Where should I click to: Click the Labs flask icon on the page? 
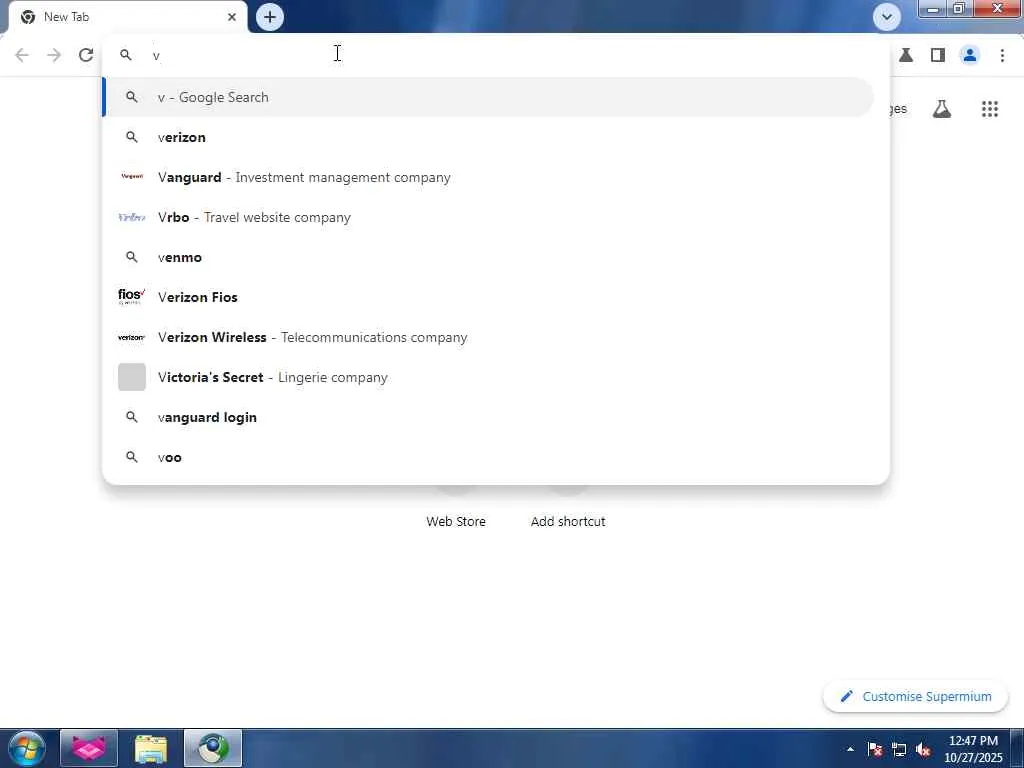[942, 109]
